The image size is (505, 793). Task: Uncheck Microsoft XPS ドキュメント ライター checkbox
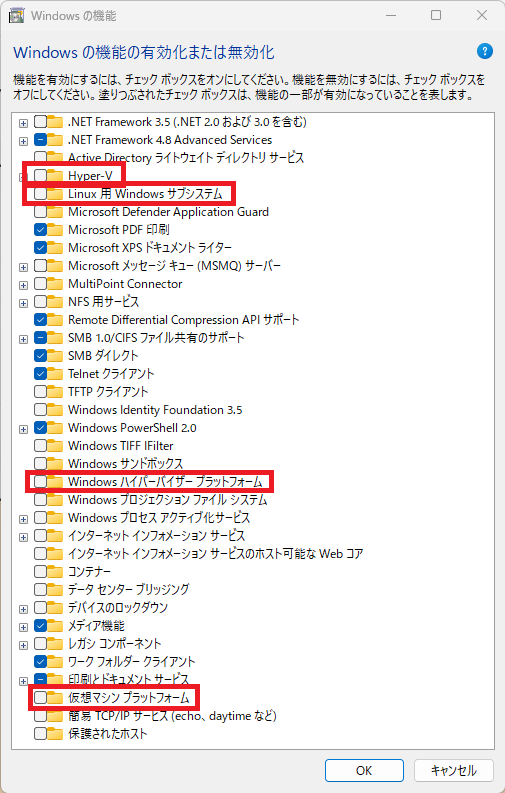pyautogui.click(x=40, y=248)
